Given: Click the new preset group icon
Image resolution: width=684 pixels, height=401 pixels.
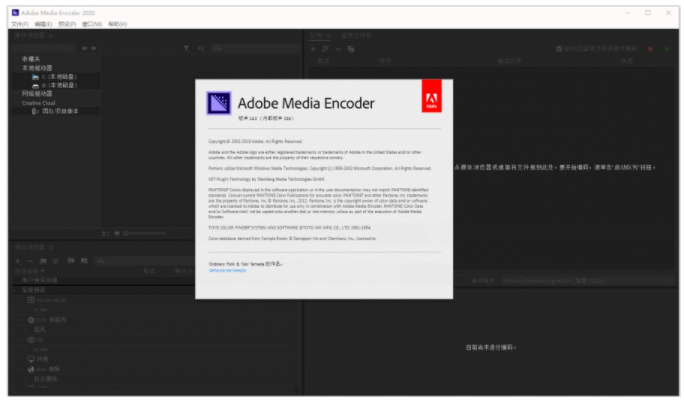Looking at the screenshot, I should (43, 261).
